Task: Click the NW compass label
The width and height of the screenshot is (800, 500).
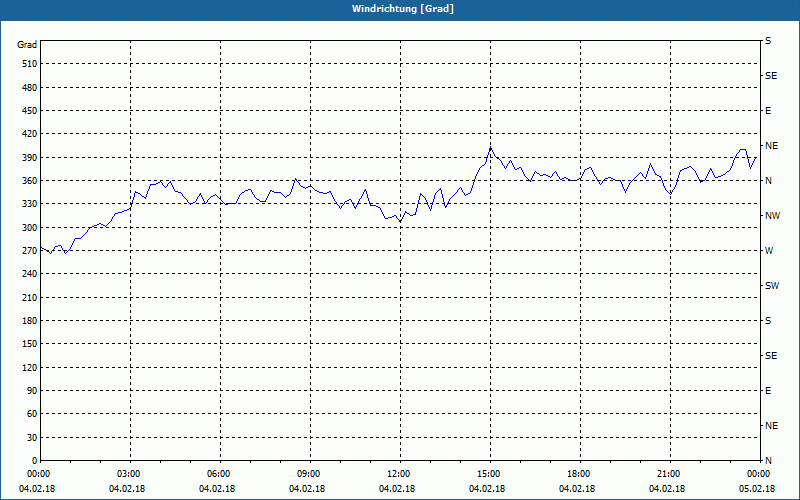Action: point(772,216)
